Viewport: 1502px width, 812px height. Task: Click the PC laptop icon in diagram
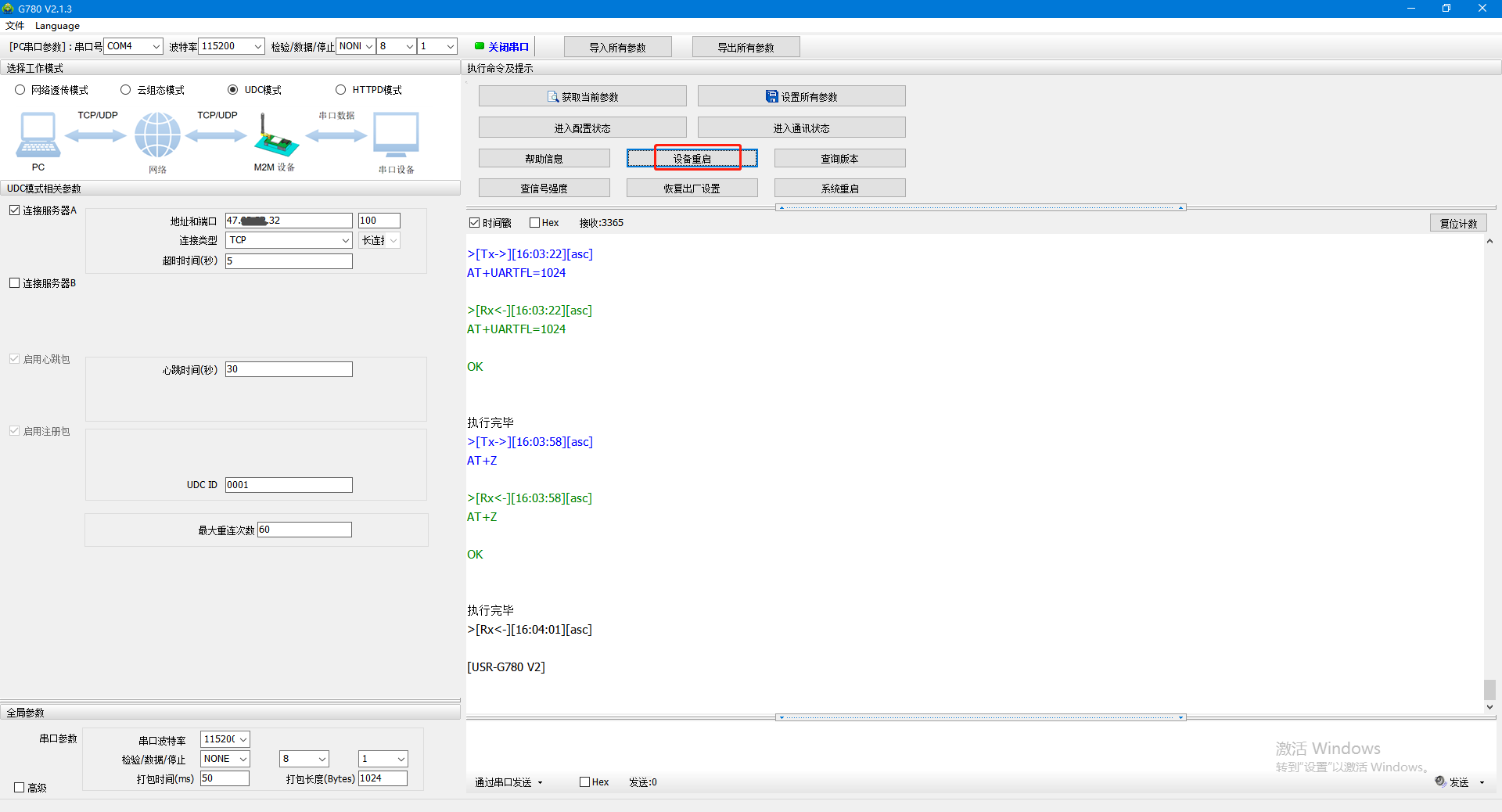point(38,135)
